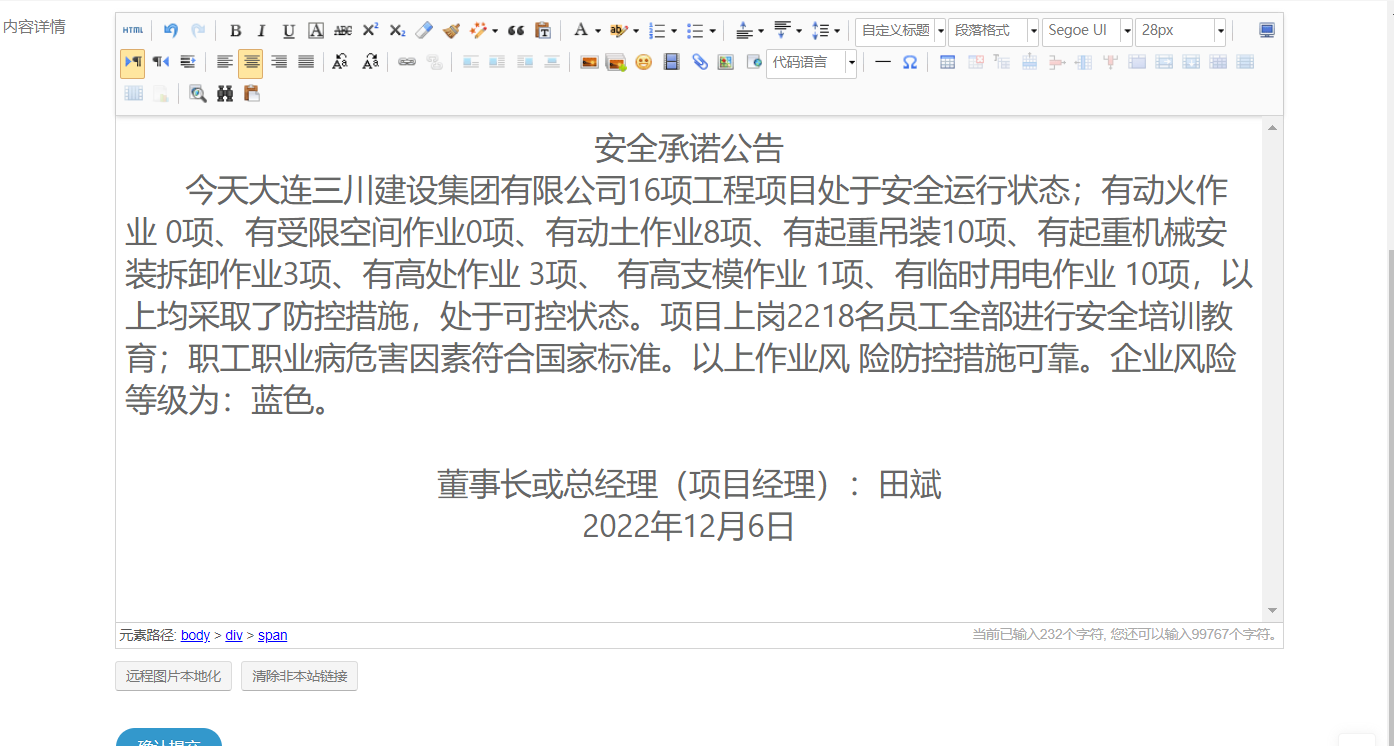This screenshot has height=746, width=1394.
Task: Convert text to lowercase
Action: tap(370, 62)
